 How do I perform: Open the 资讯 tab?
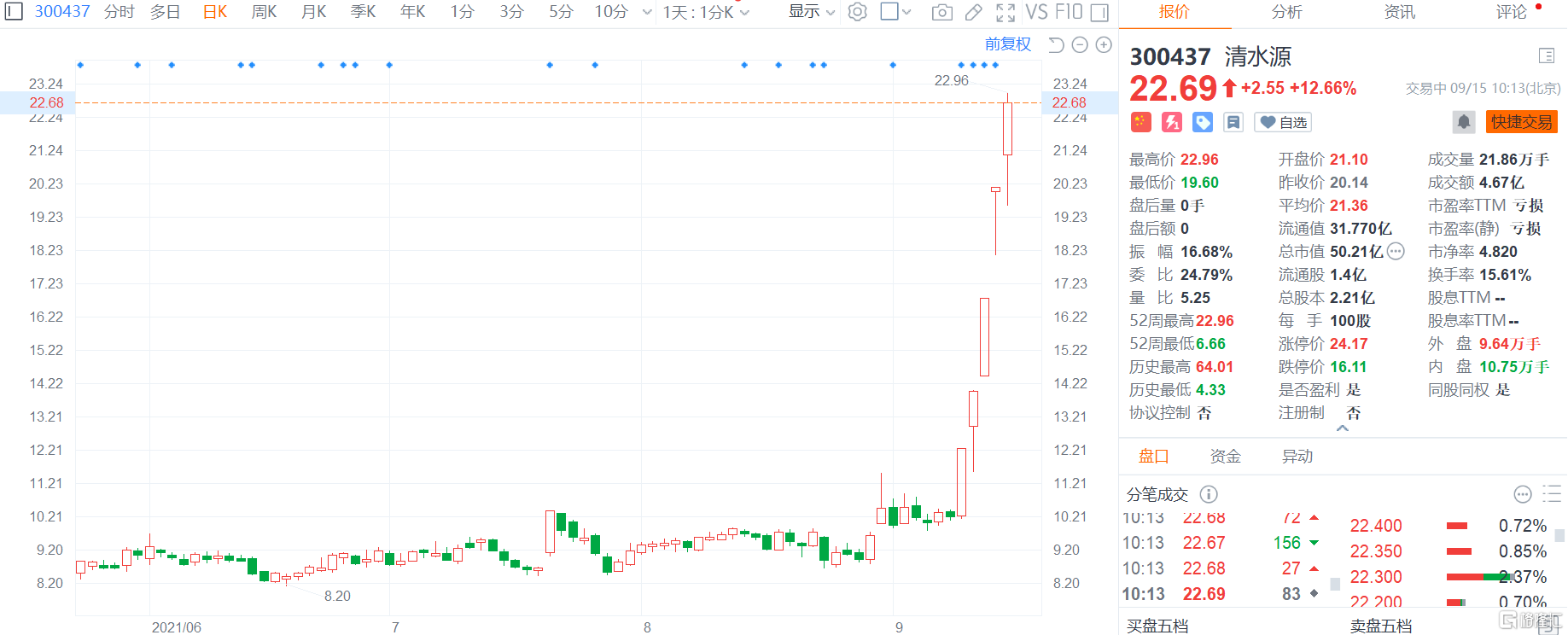(1399, 12)
